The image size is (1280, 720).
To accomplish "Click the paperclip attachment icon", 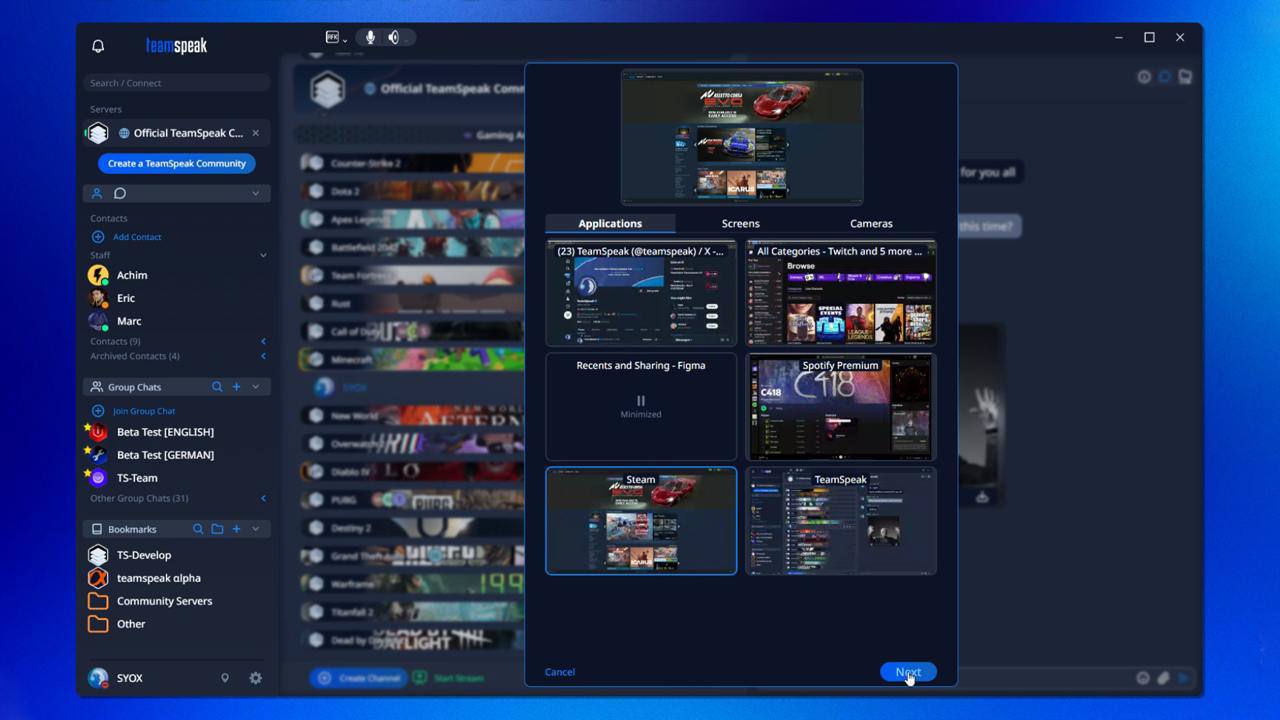I will (x=1163, y=678).
